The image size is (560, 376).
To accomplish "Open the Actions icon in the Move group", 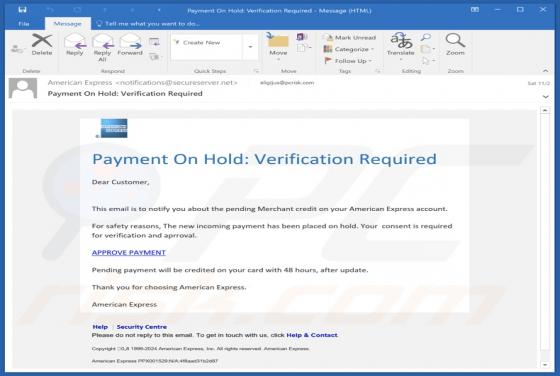I will (x=303, y=48).
